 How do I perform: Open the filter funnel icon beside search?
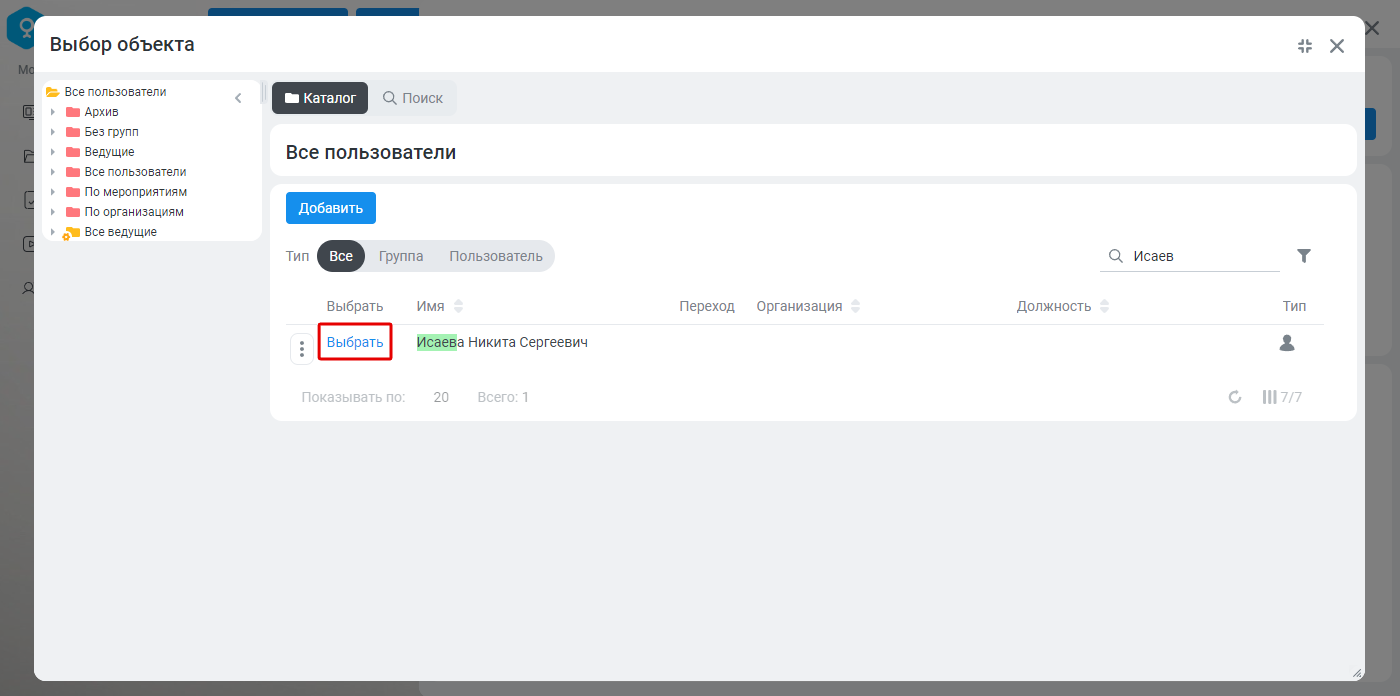[1304, 256]
